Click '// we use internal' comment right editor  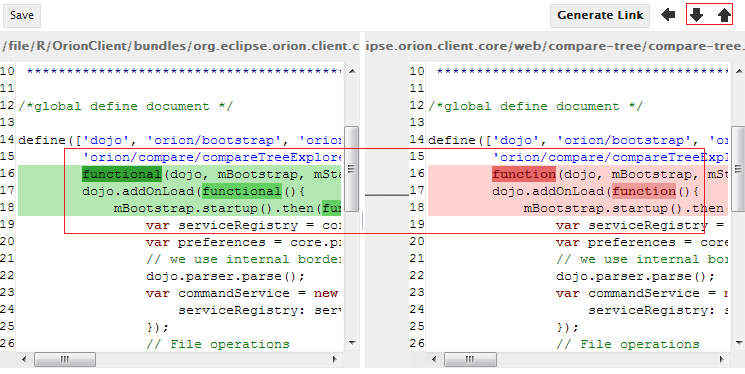(641, 259)
